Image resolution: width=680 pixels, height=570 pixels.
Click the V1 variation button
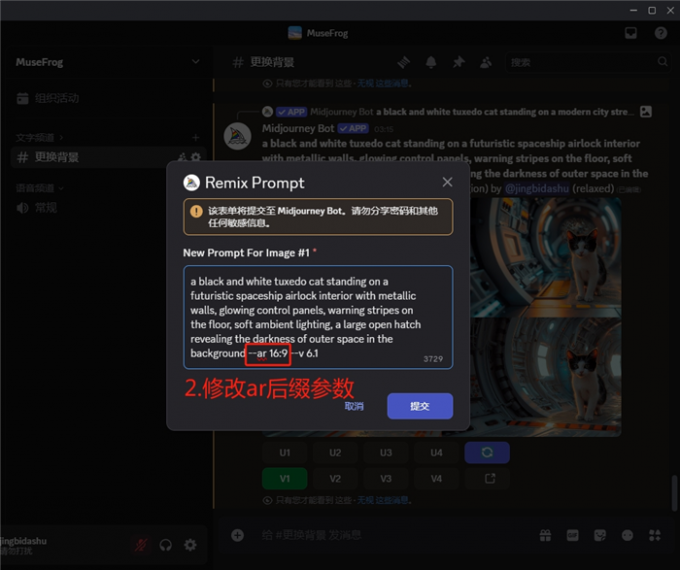point(284,478)
